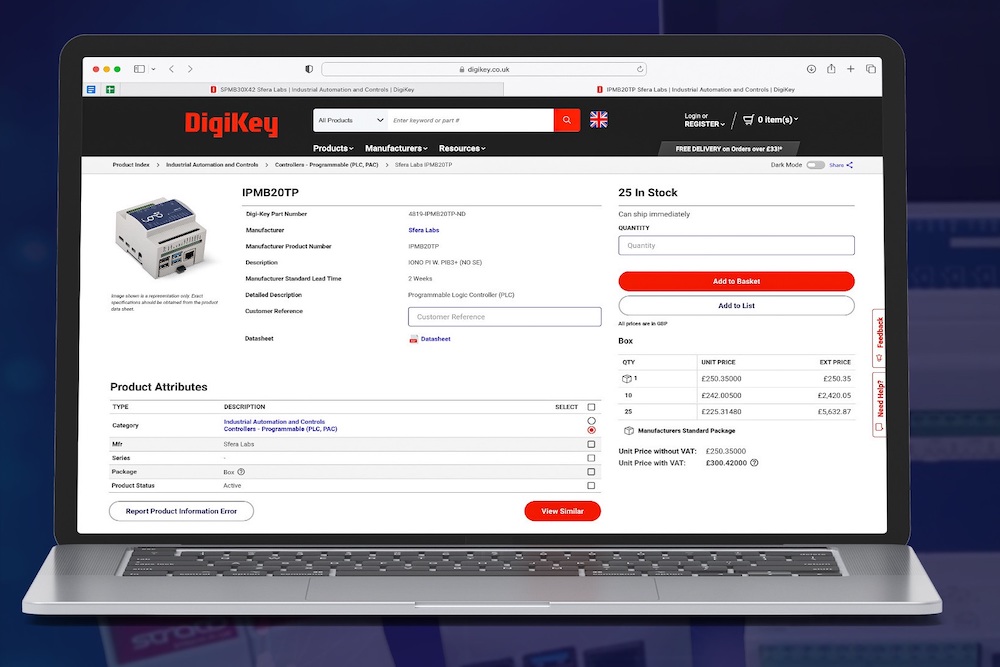
Task: Open the Resources menu
Action: pos(462,148)
